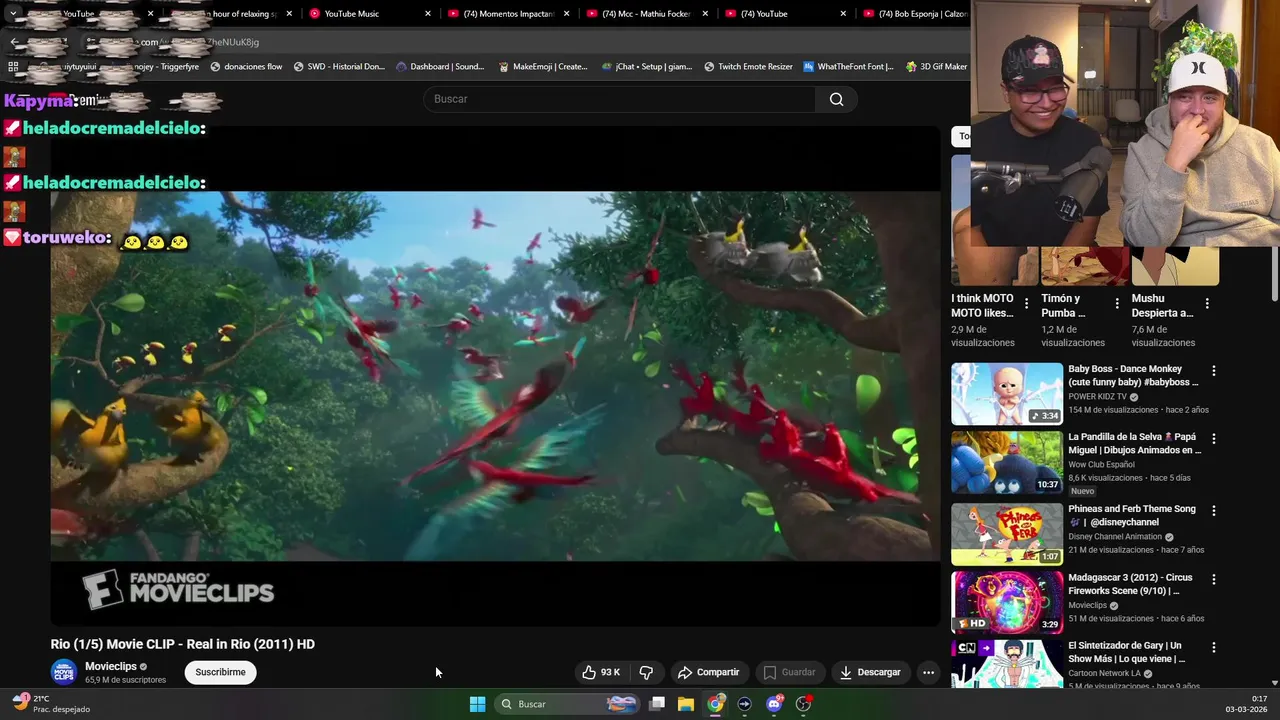Open El Sintetizador de Gary thumbnail
Screen dimensions: 1280x720
pos(1007,664)
